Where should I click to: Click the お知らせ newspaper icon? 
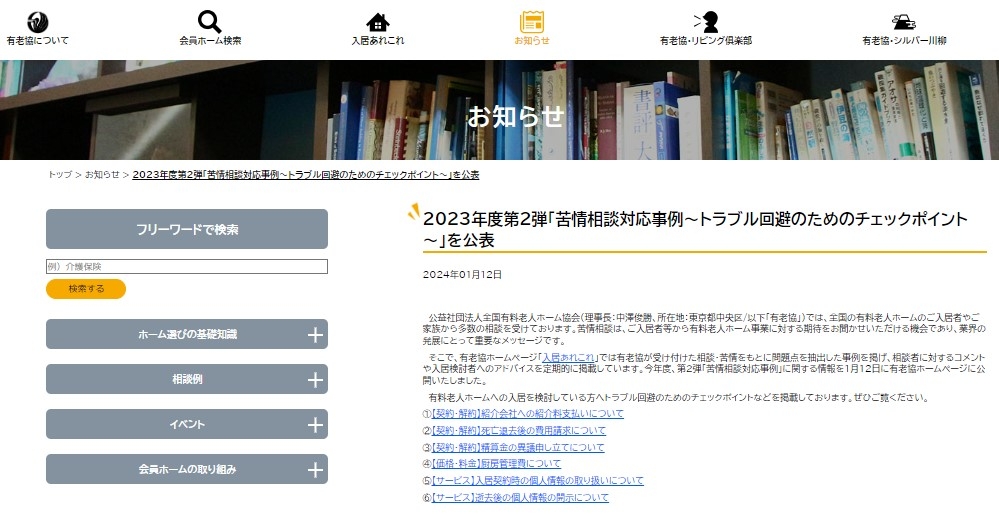(532, 22)
